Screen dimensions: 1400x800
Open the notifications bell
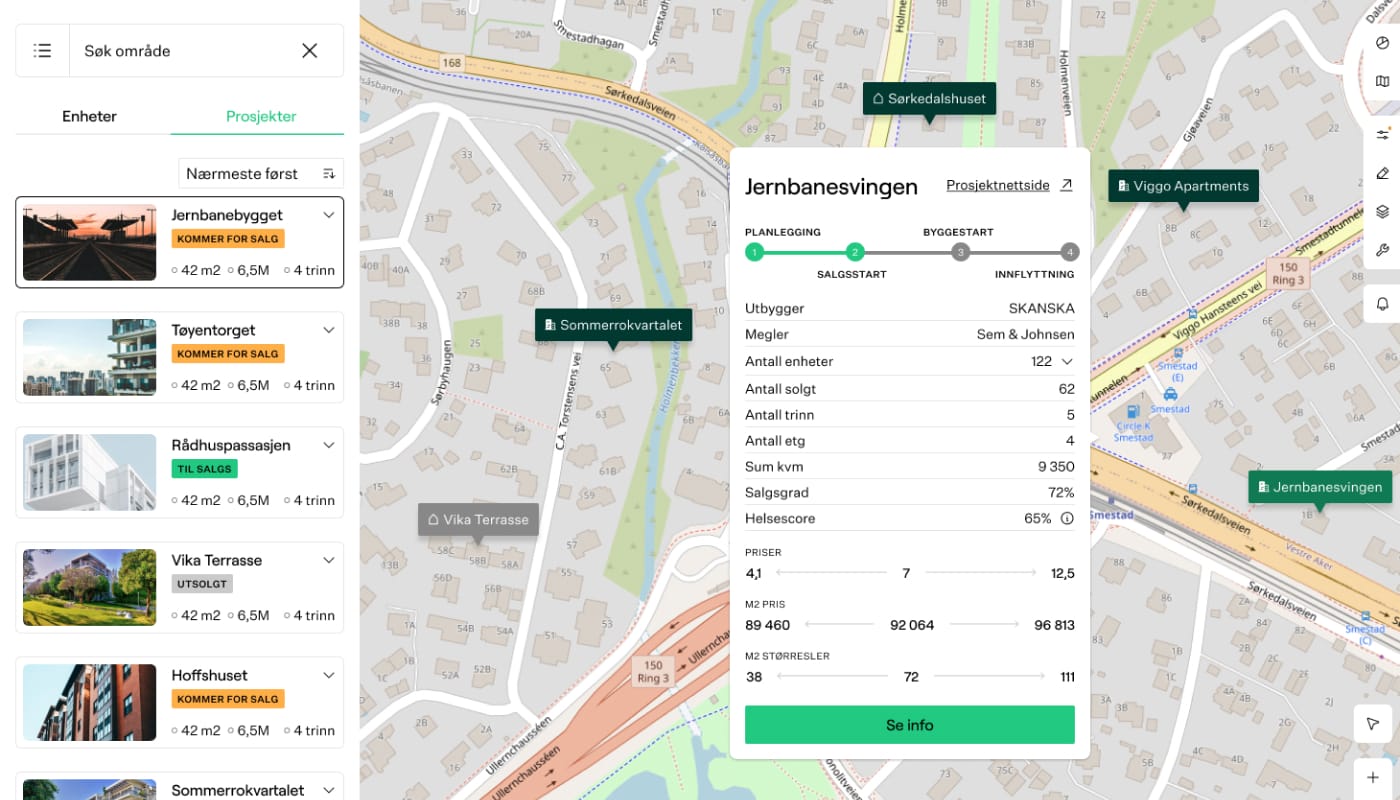click(x=1383, y=304)
